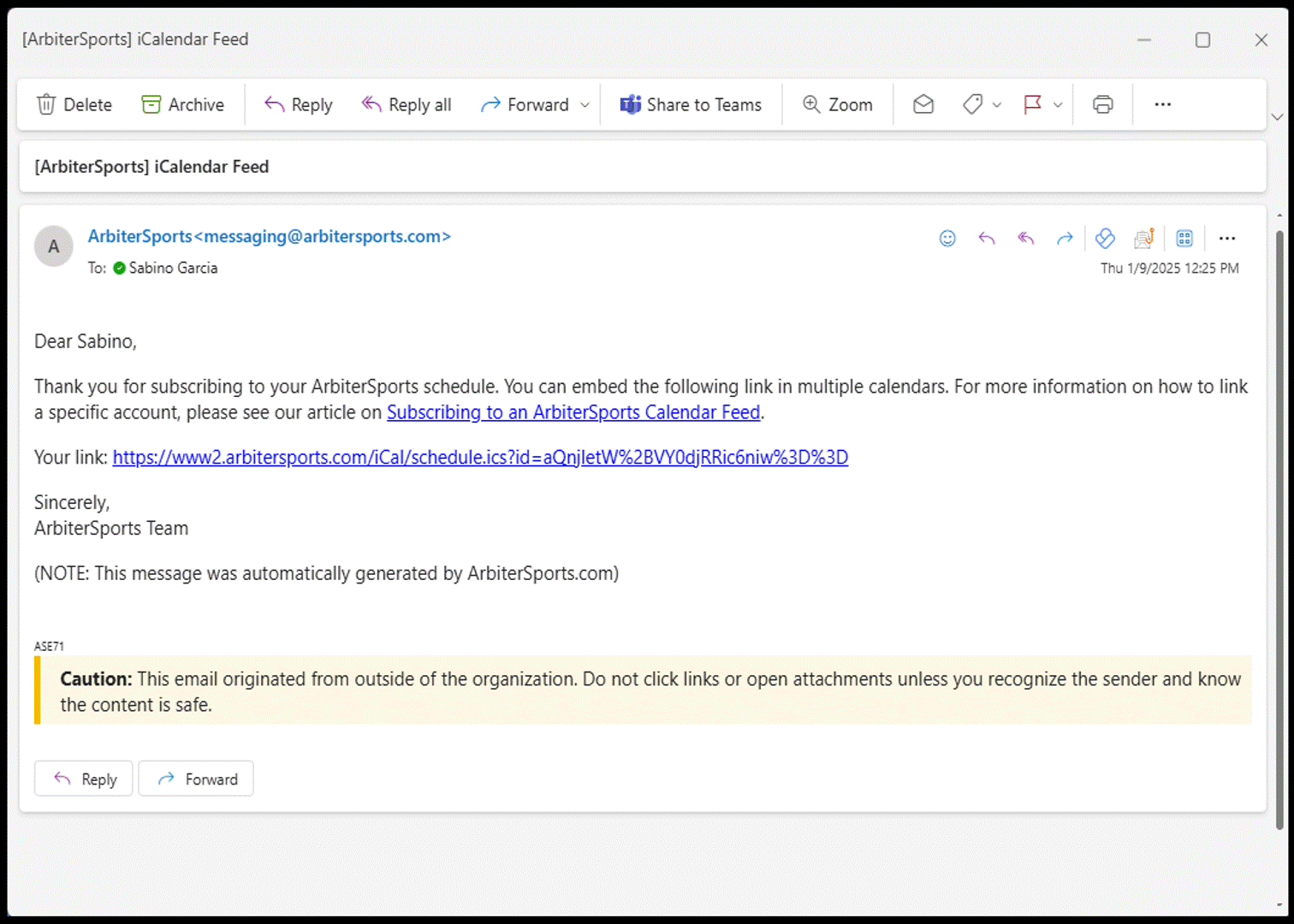This screenshot has width=1294, height=924.
Task: React with the smiley emoji icon
Action: click(x=947, y=239)
